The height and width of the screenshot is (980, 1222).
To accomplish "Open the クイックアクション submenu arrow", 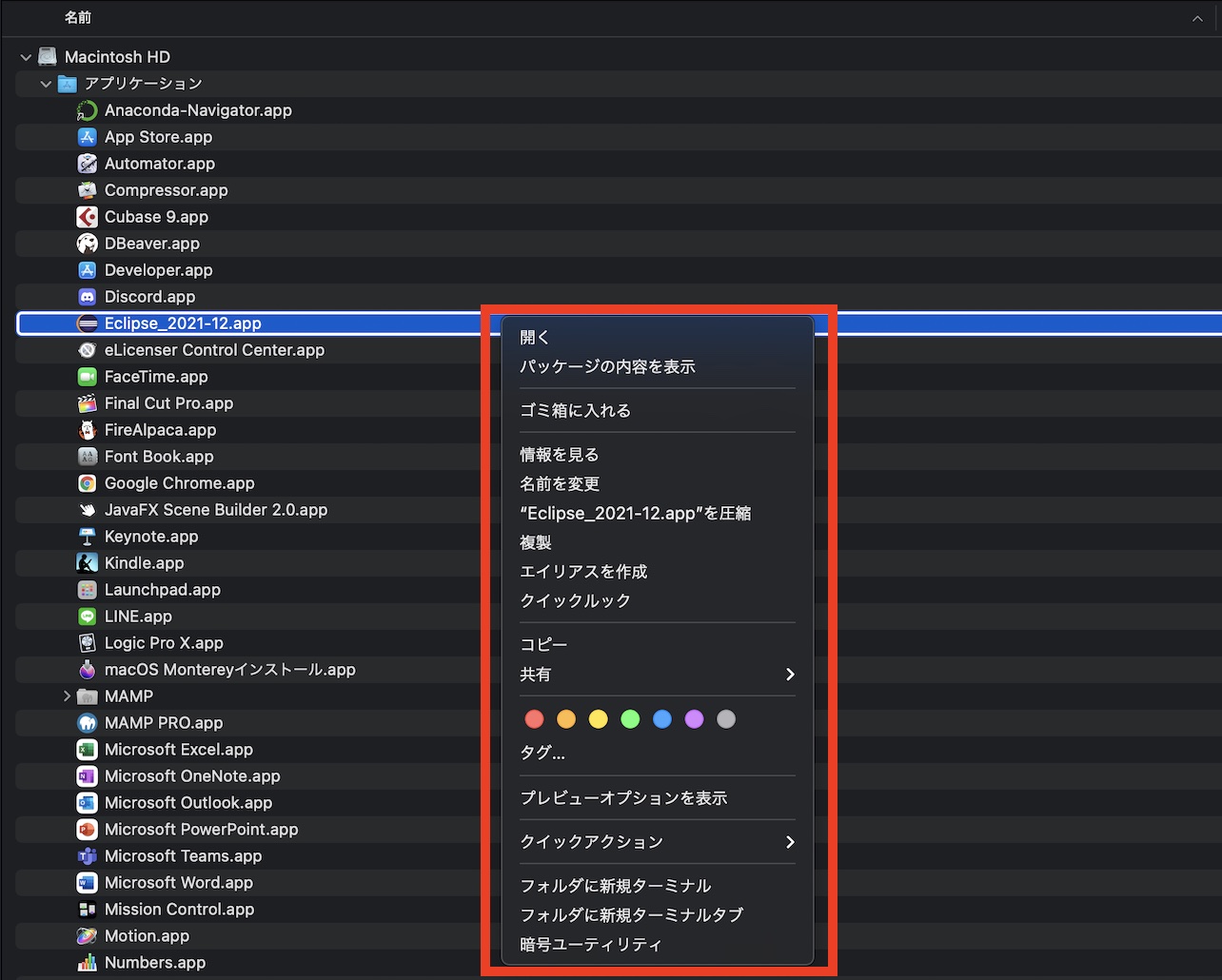I will 790,842.
